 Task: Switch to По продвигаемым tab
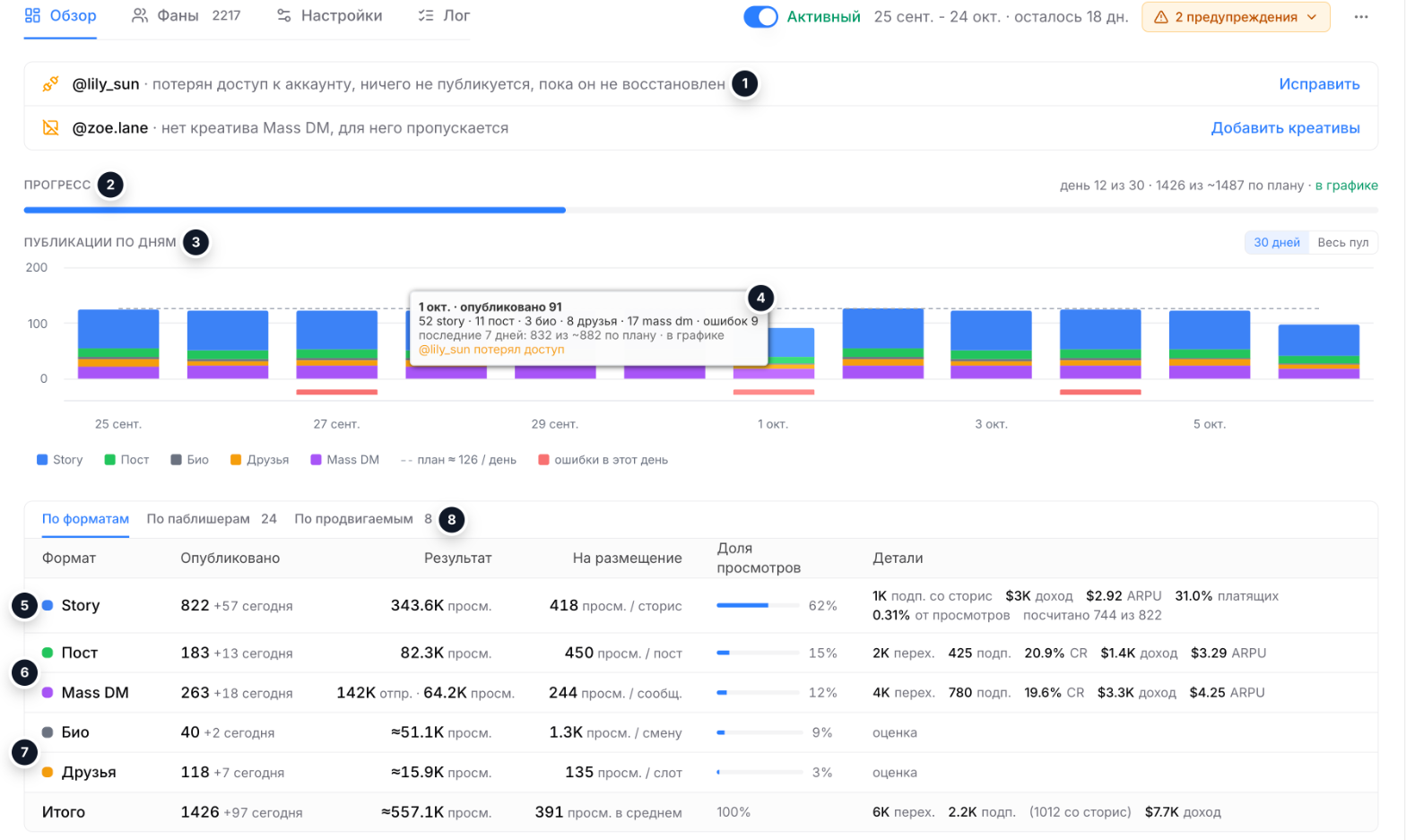[363, 519]
